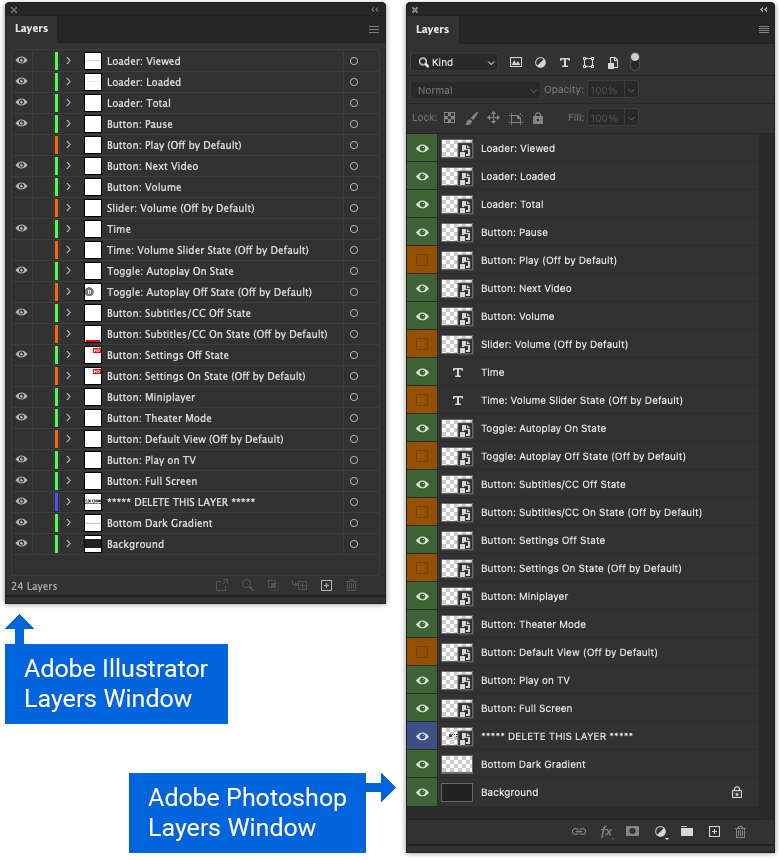The image size is (780, 860).
Task: Expand Loader: Loaded layer in Illustrator
Action: [69, 82]
